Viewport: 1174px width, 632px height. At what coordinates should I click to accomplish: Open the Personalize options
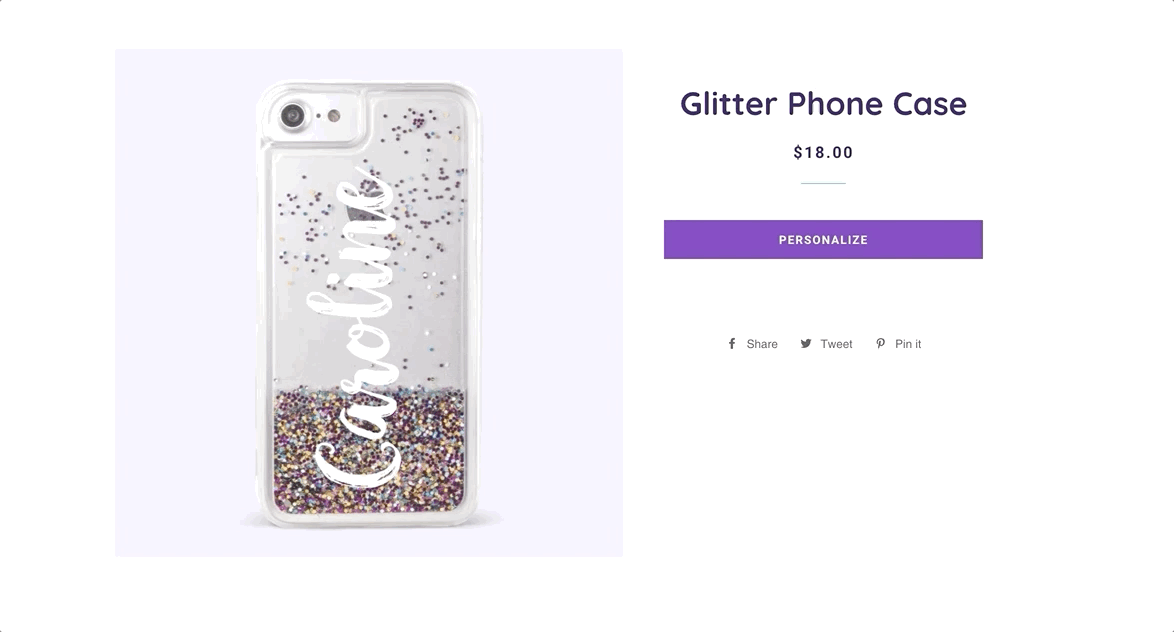pos(823,240)
